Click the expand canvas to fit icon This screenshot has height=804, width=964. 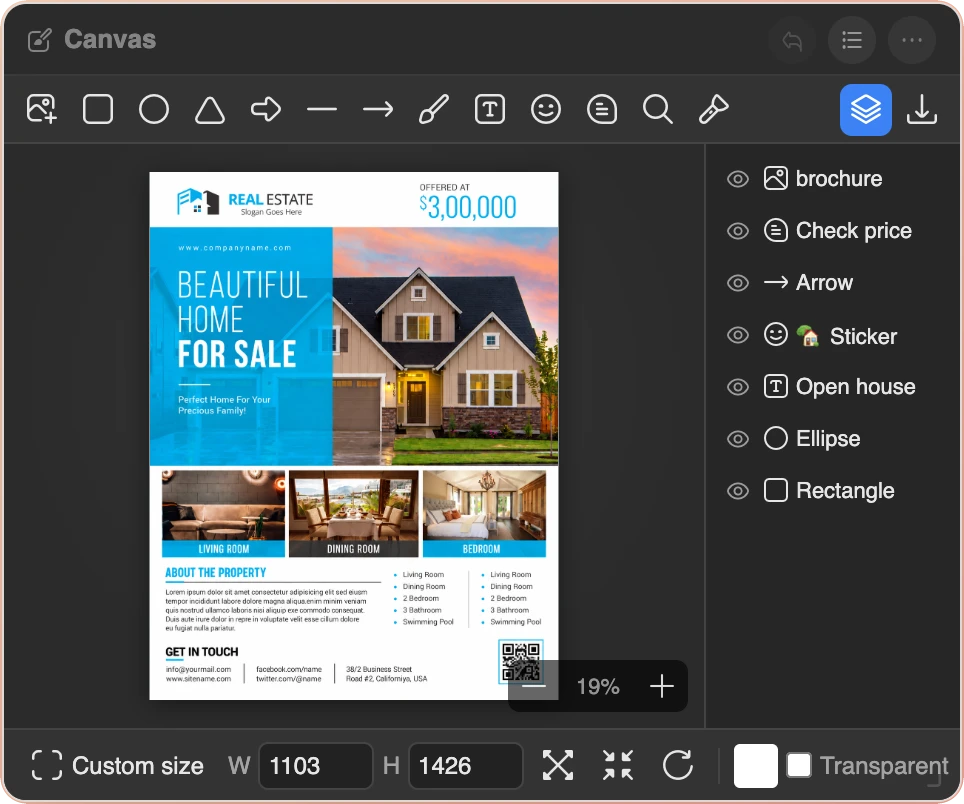click(x=558, y=765)
